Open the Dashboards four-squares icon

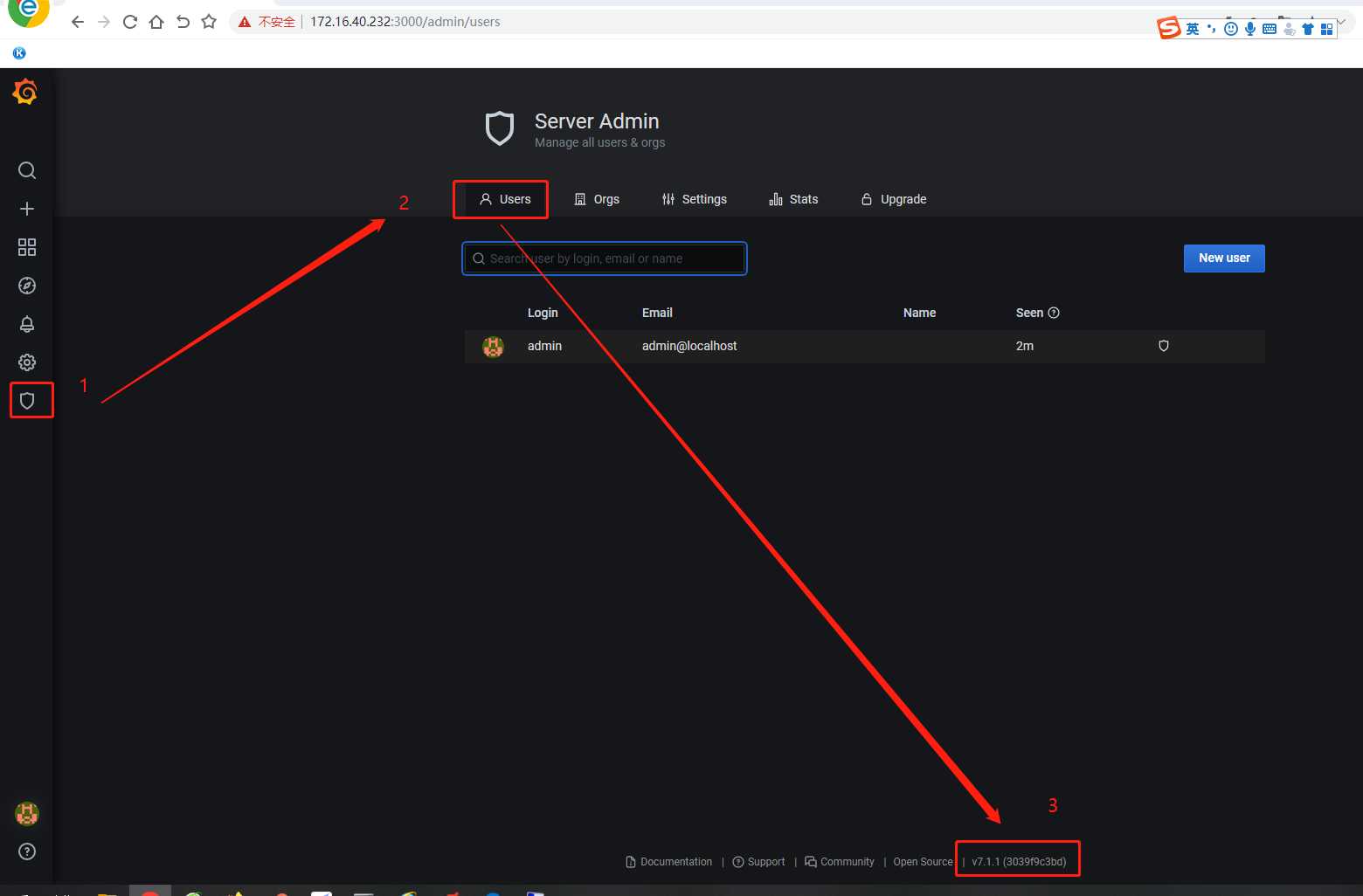[x=27, y=247]
